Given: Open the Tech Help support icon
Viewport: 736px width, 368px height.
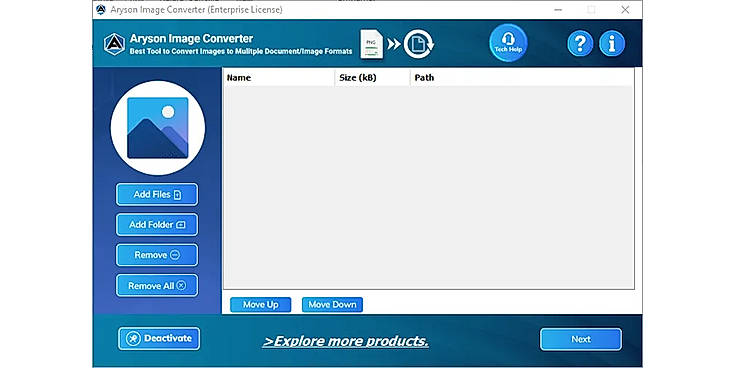Looking at the screenshot, I should click(x=508, y=43).
